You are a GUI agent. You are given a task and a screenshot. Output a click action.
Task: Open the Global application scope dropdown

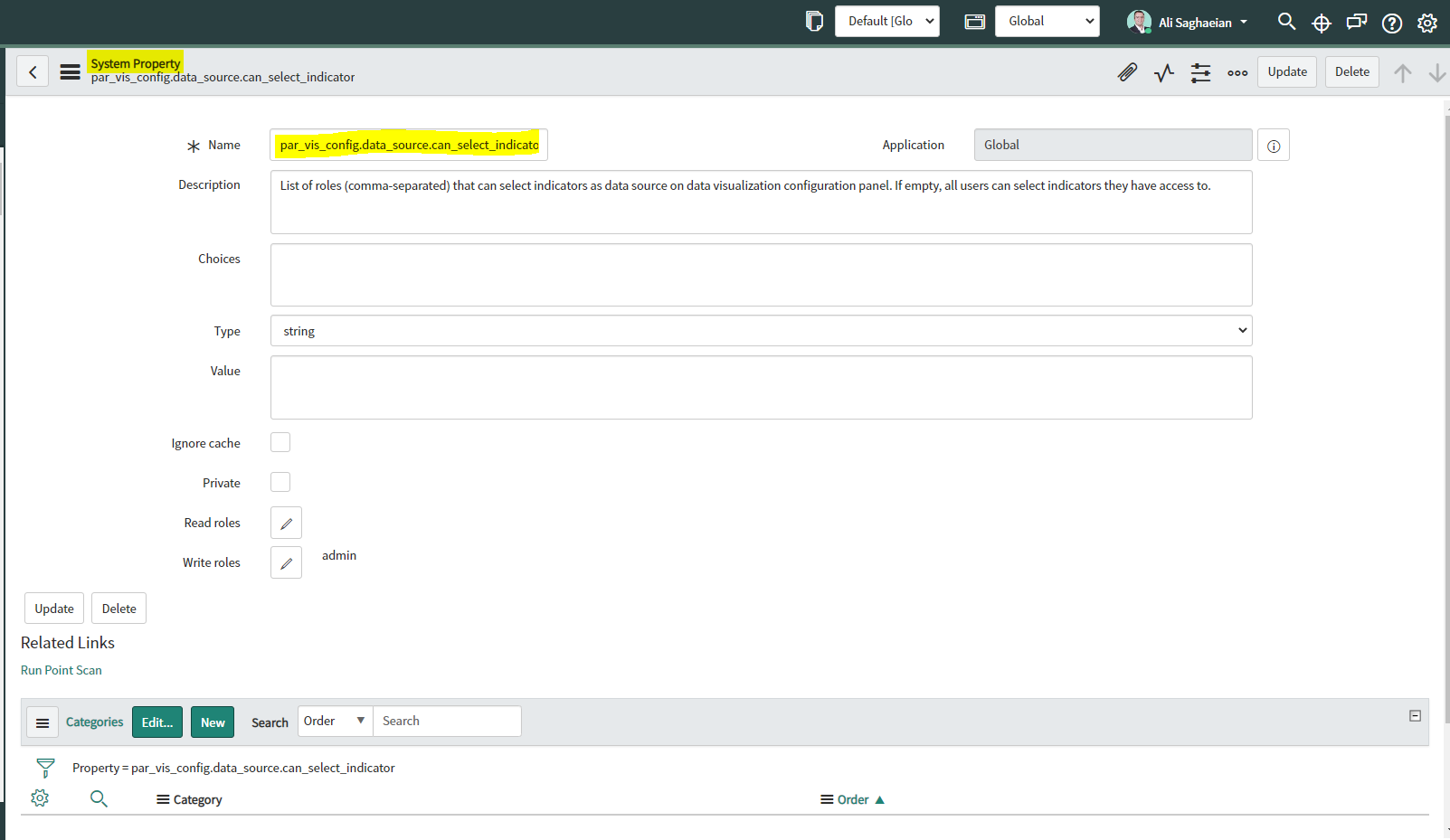pyautogui.click(x=1047, y=22)
